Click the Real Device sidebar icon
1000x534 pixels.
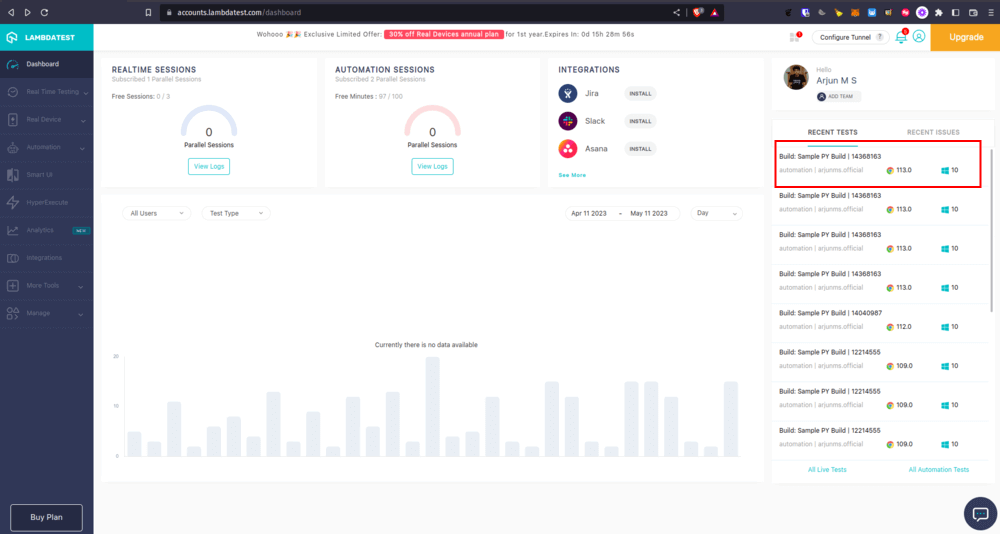[x=13, y=120]
